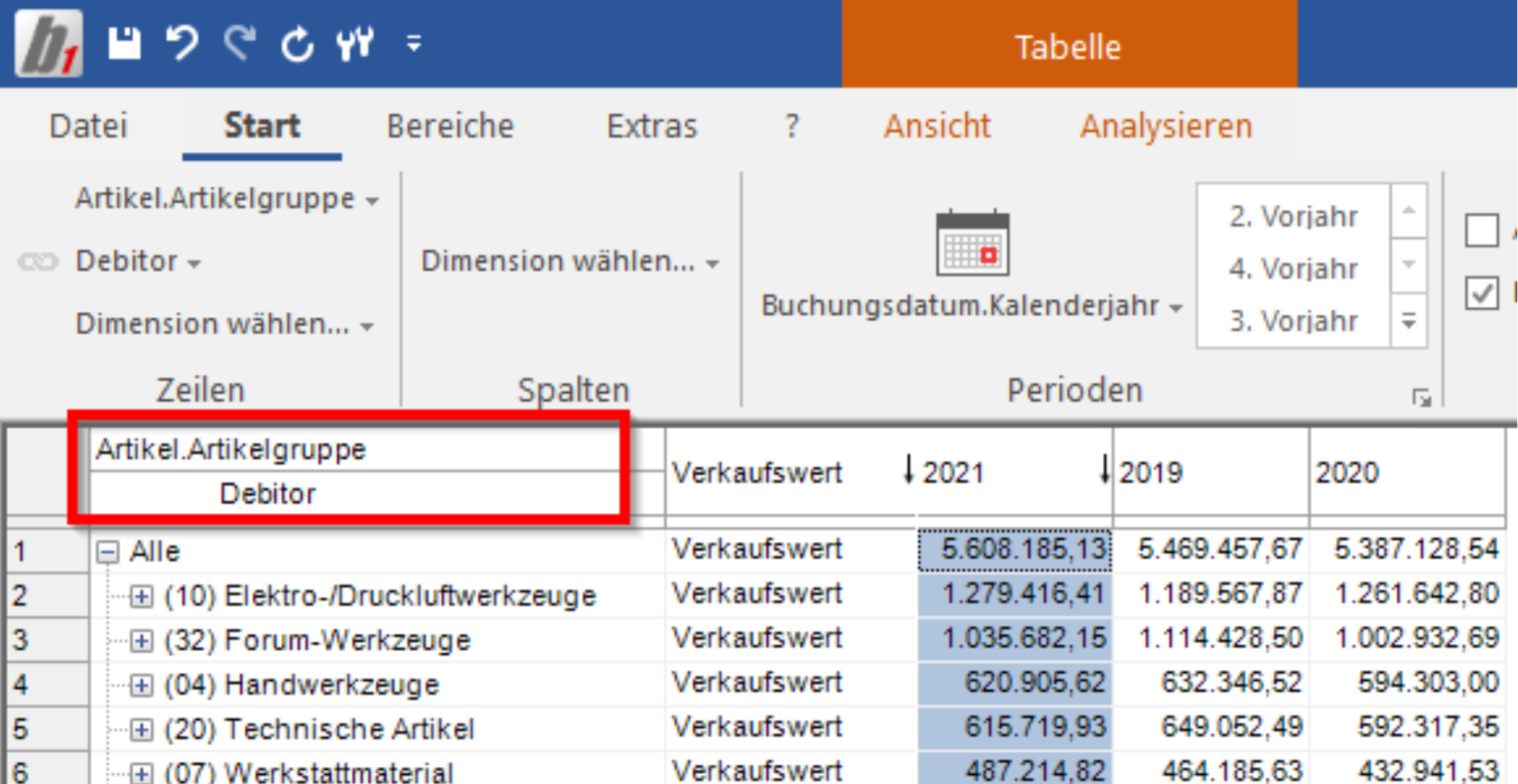Select 3. Vorjahr in the period list

click(x=1293, y=321)
